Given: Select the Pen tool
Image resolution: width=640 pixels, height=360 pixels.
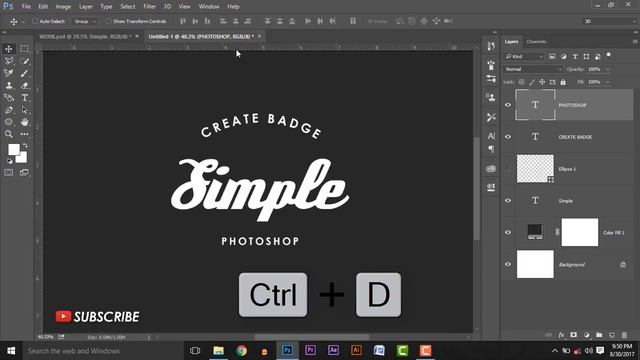Looking at the screenshot, I should pos(9,110).
